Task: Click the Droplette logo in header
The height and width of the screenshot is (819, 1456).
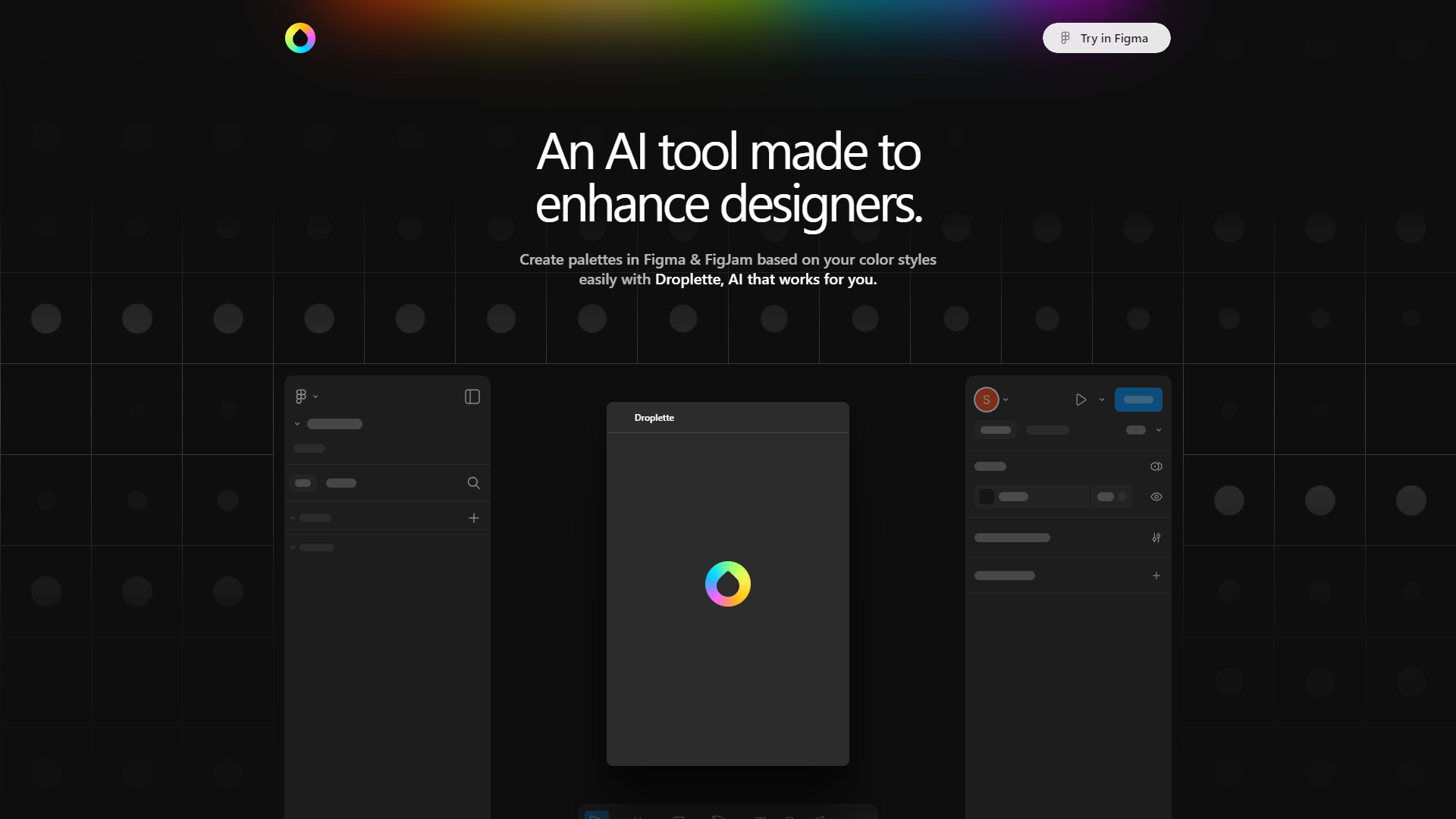Action: click(300, 38)
